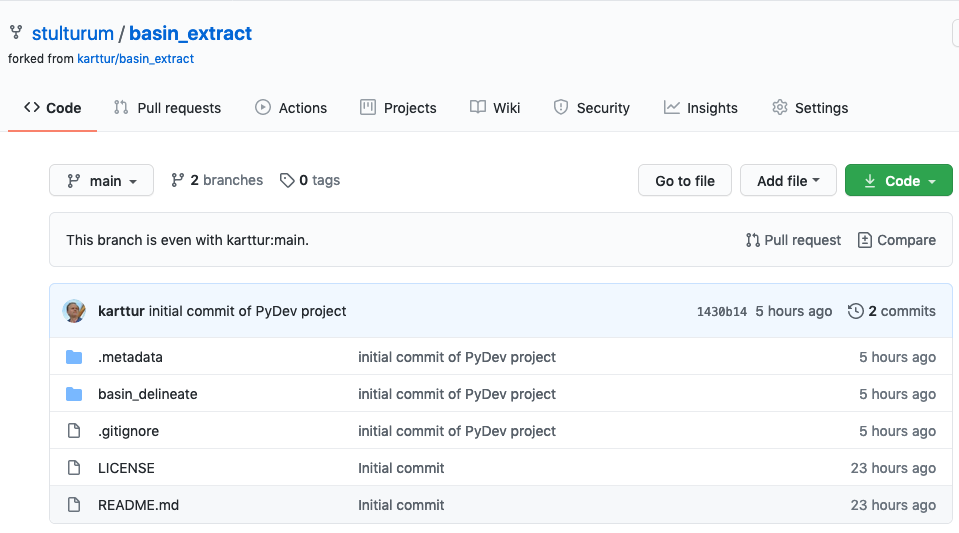Open the green Code download dropdown
This screenshot has height=533, width=959.
(898, 181)
